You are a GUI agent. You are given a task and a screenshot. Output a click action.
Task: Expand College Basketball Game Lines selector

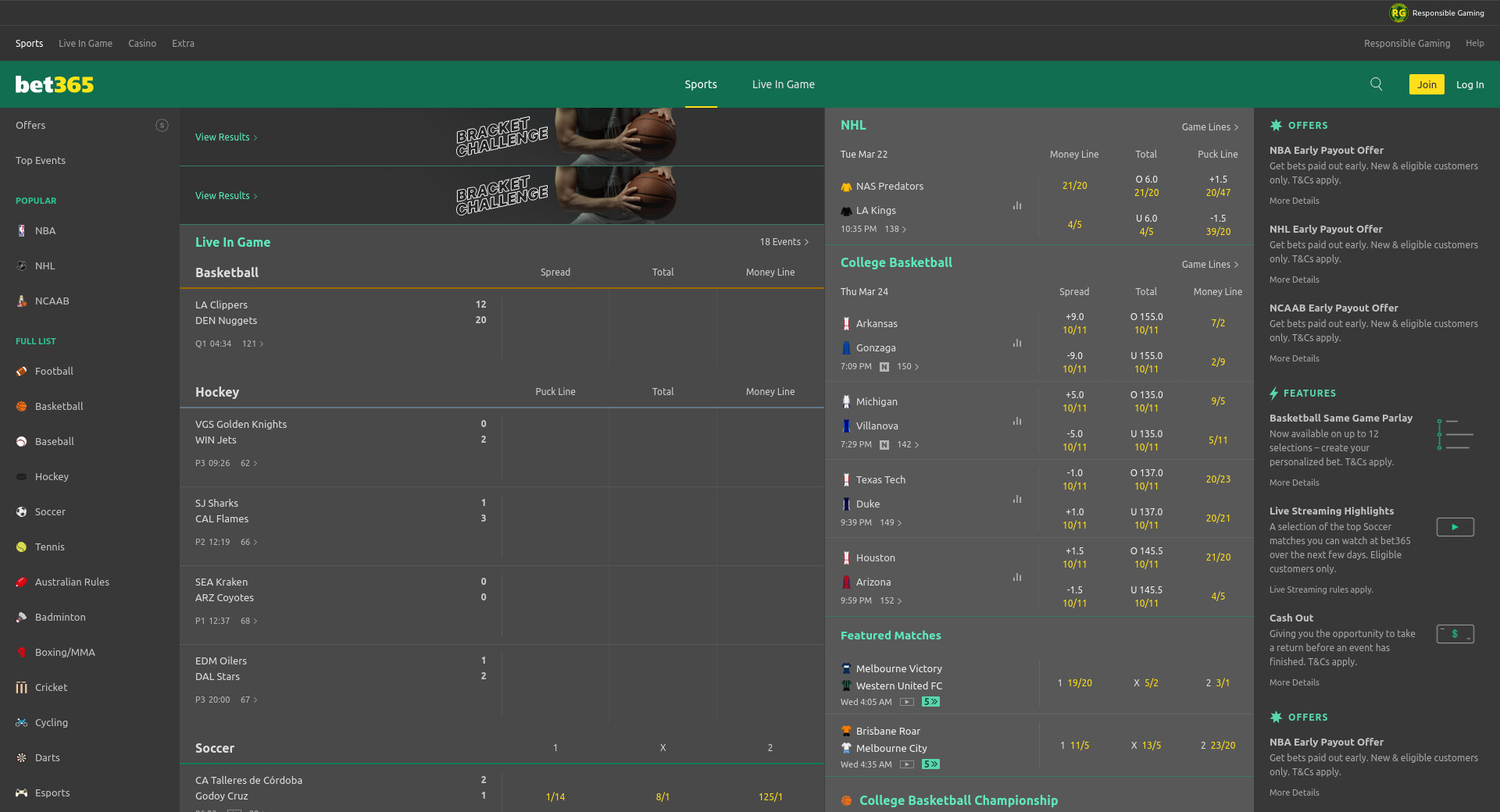coord(1209,265)
